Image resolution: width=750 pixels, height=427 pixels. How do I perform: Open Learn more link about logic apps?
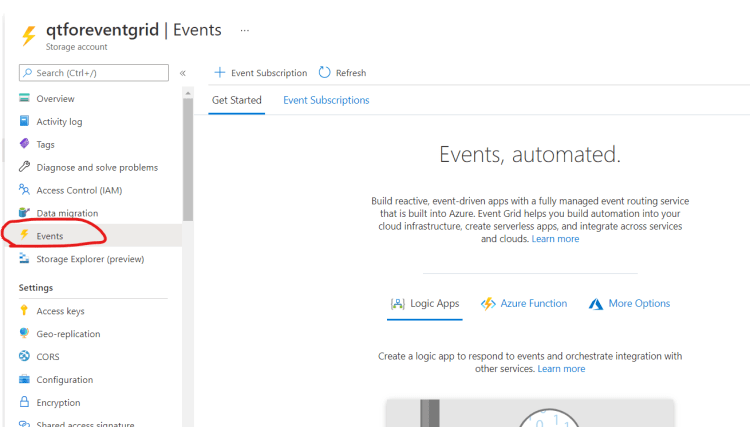(561, 369)
